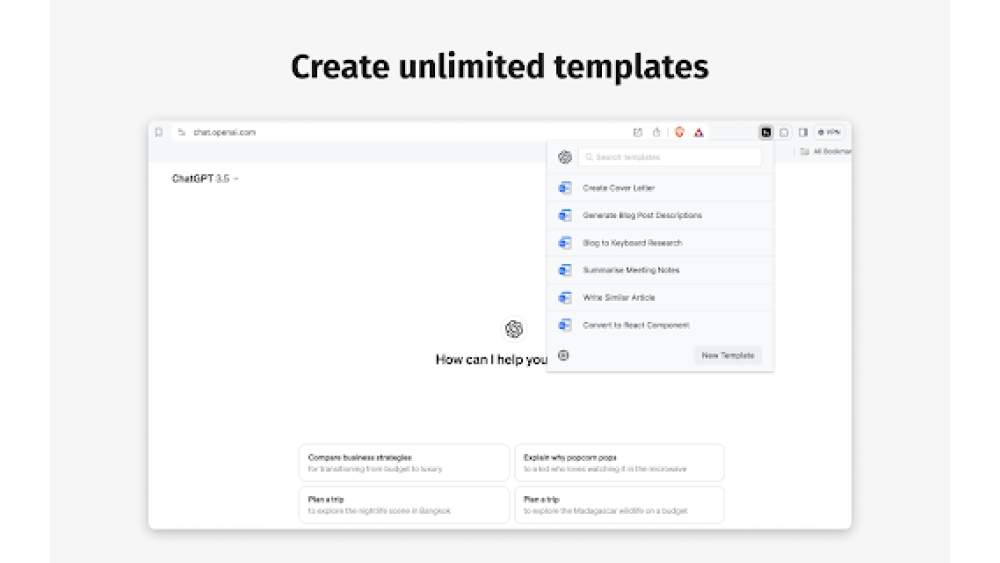Click the Explain why popcorn pops suggestion
Screen dimensions: 1000x563
619,462
